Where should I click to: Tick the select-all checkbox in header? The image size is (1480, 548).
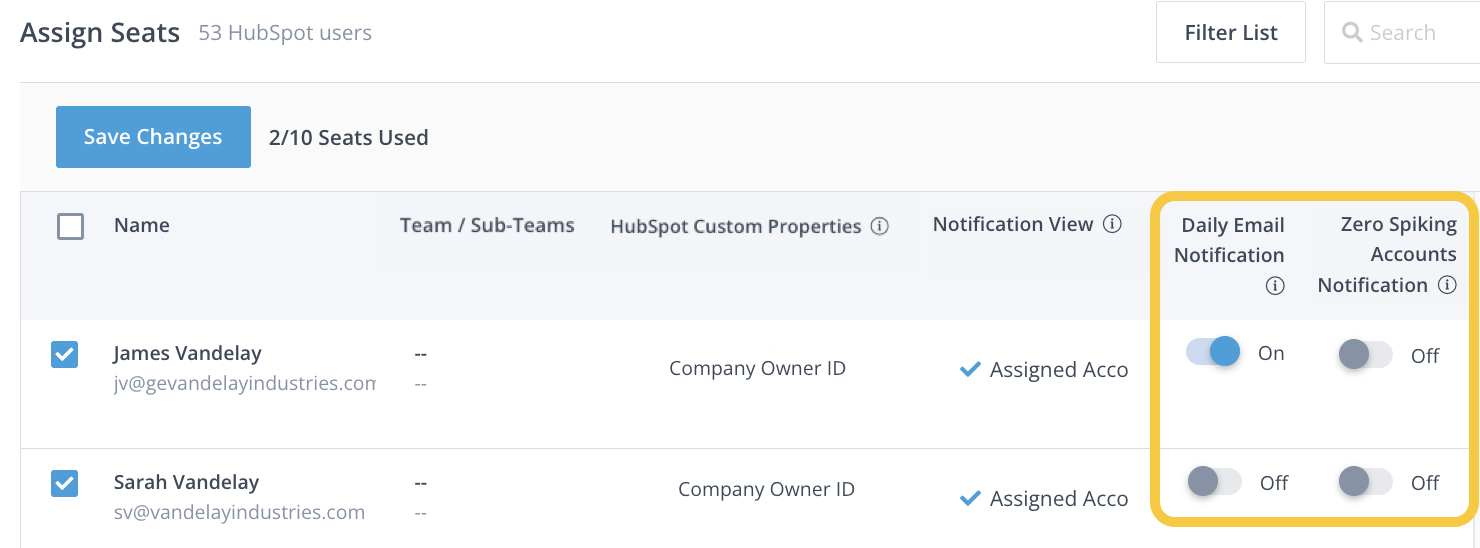click(70, 226)
